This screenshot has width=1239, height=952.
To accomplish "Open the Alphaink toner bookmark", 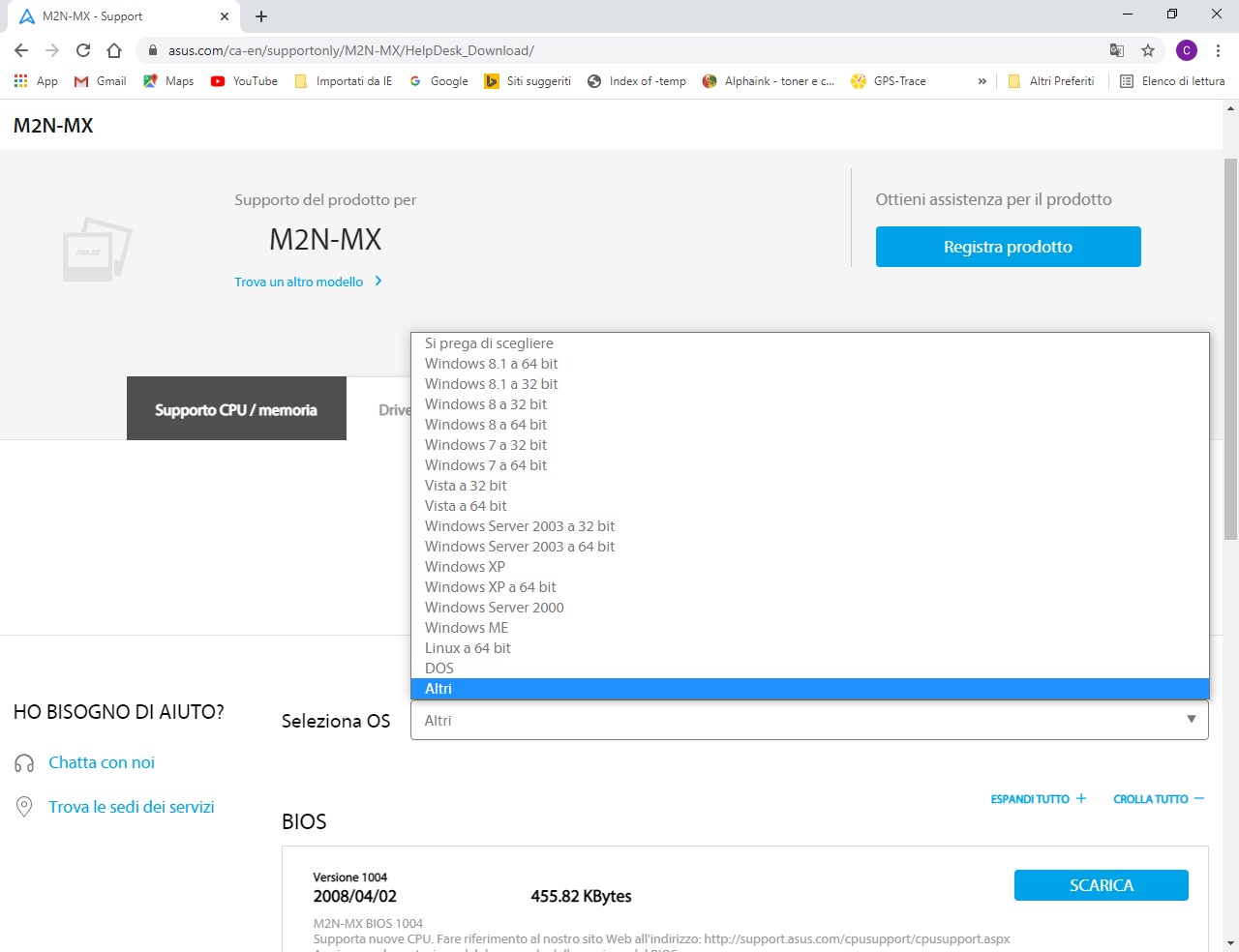I will click(x=769, y=81).
